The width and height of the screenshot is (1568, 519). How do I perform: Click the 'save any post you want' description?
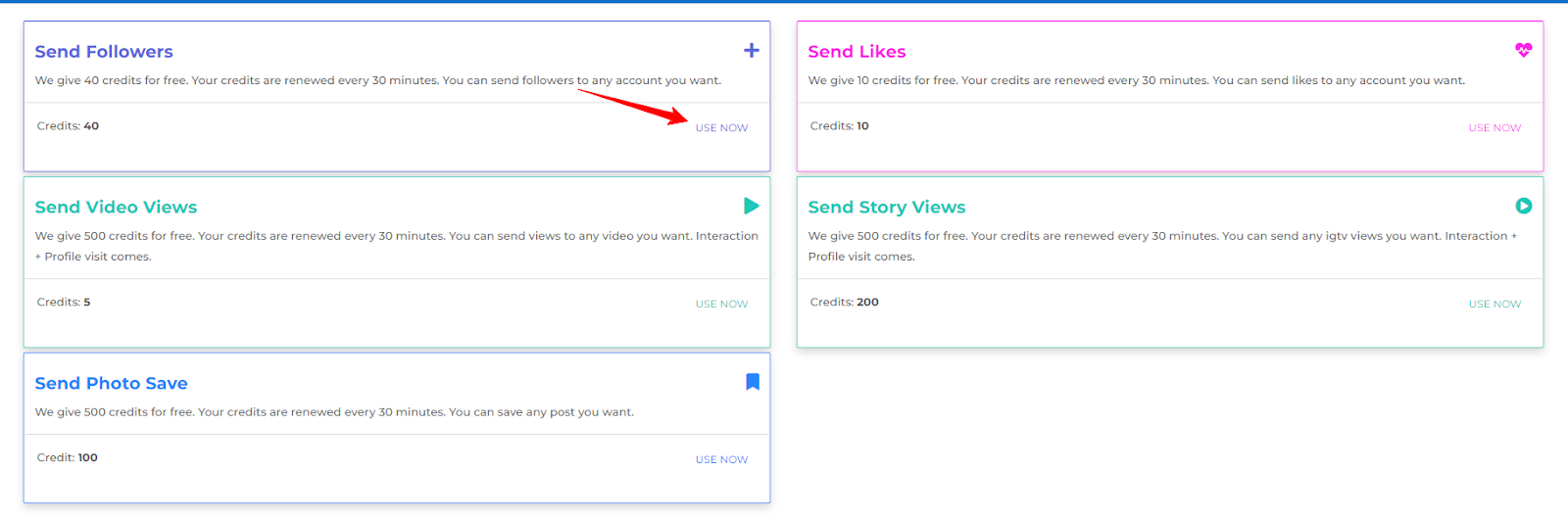point(334,412)
